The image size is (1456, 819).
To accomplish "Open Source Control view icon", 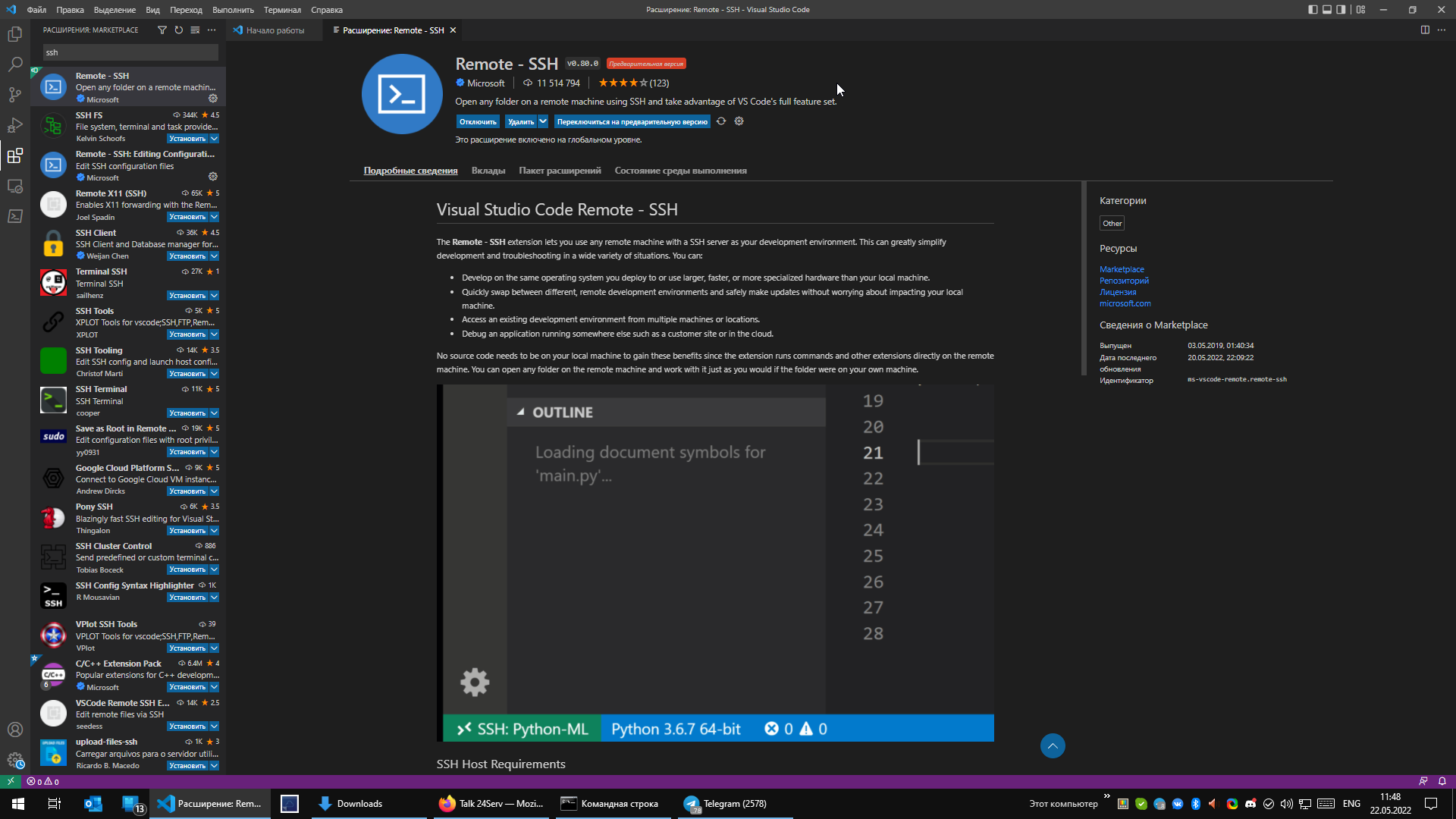I will tap(14, 95).
